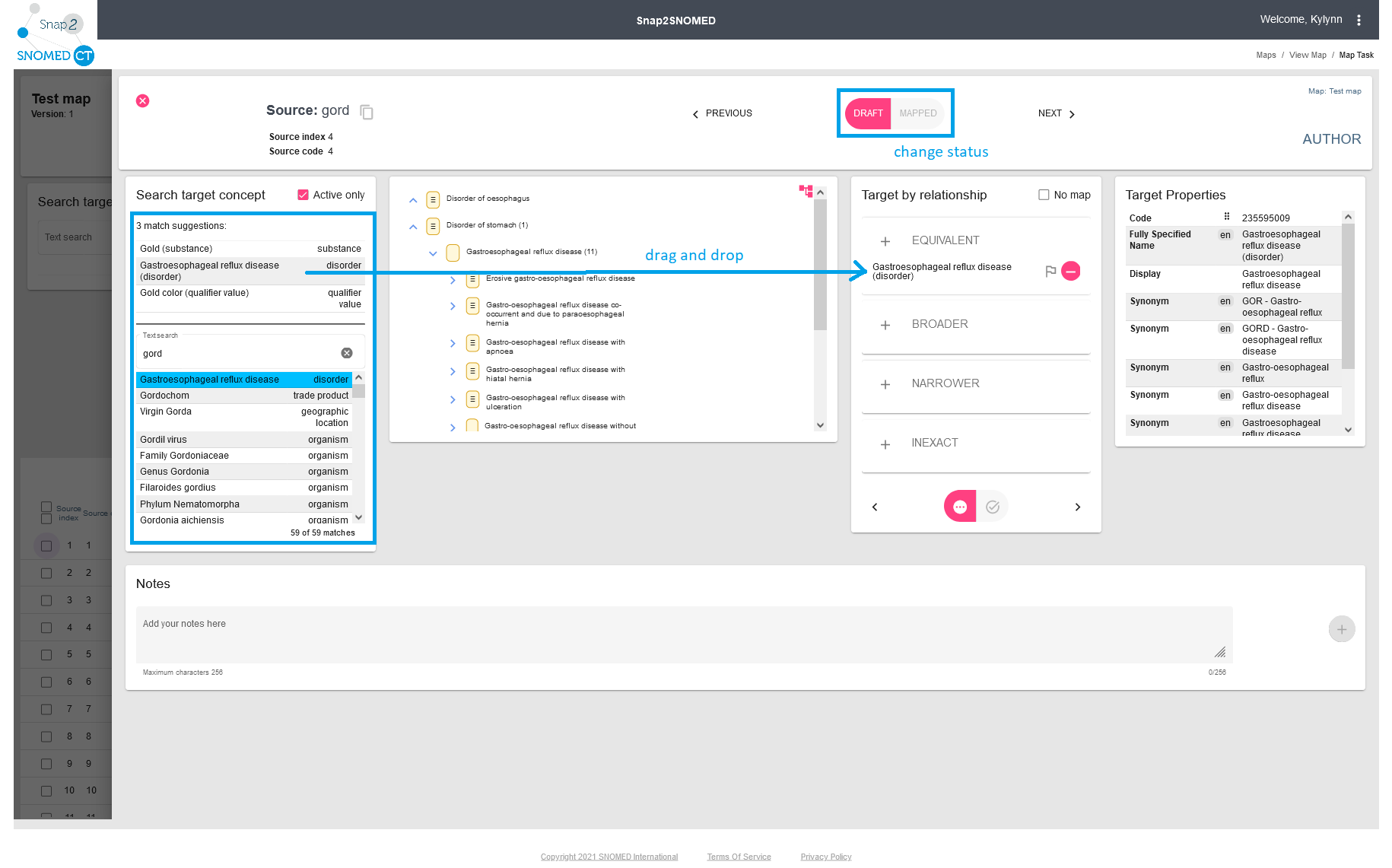Image resolution: width=1392 pixels, height=868 pixels.
Task: Click the Erosive gastro-oesophageal reflux disease concept icon
Action: (472, 280)
